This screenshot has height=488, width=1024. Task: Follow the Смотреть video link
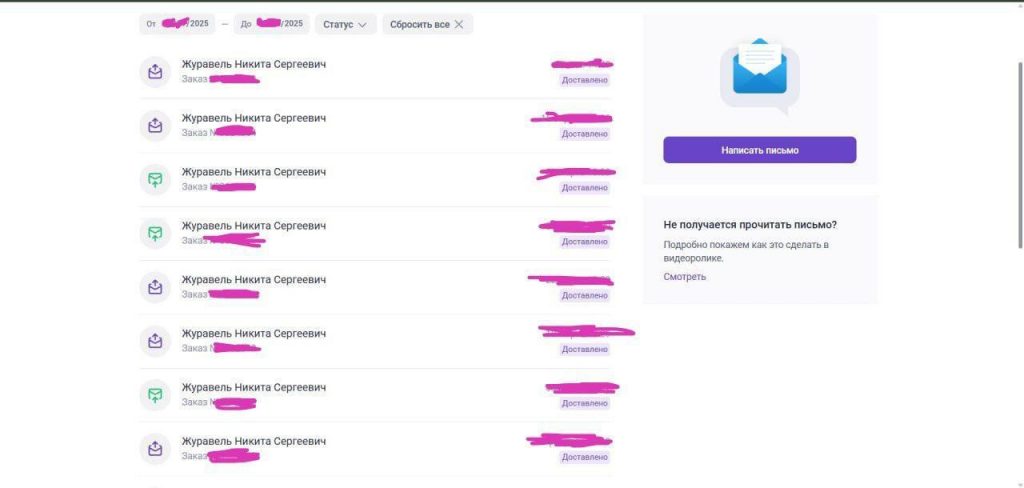[x=684, y=276]
